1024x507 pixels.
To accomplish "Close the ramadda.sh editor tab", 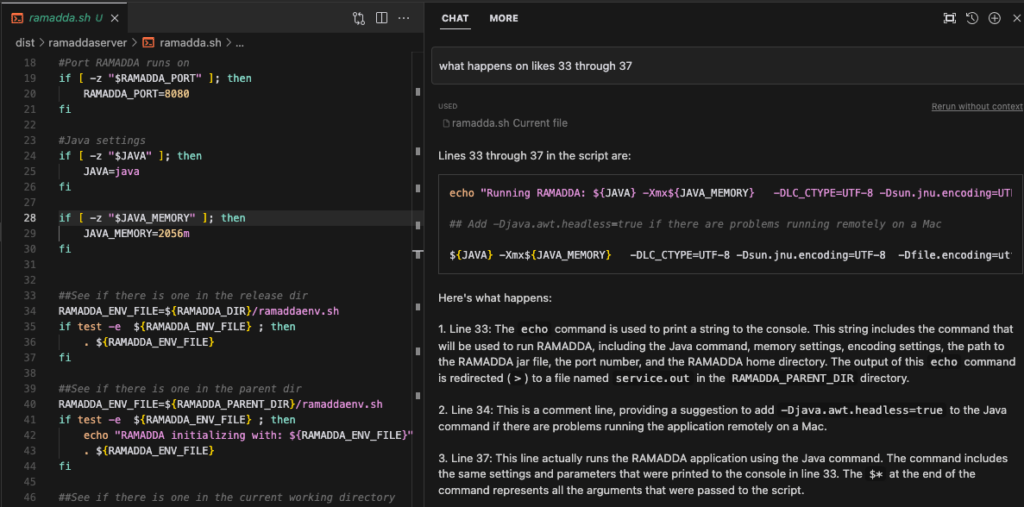I will click(115, 18).
